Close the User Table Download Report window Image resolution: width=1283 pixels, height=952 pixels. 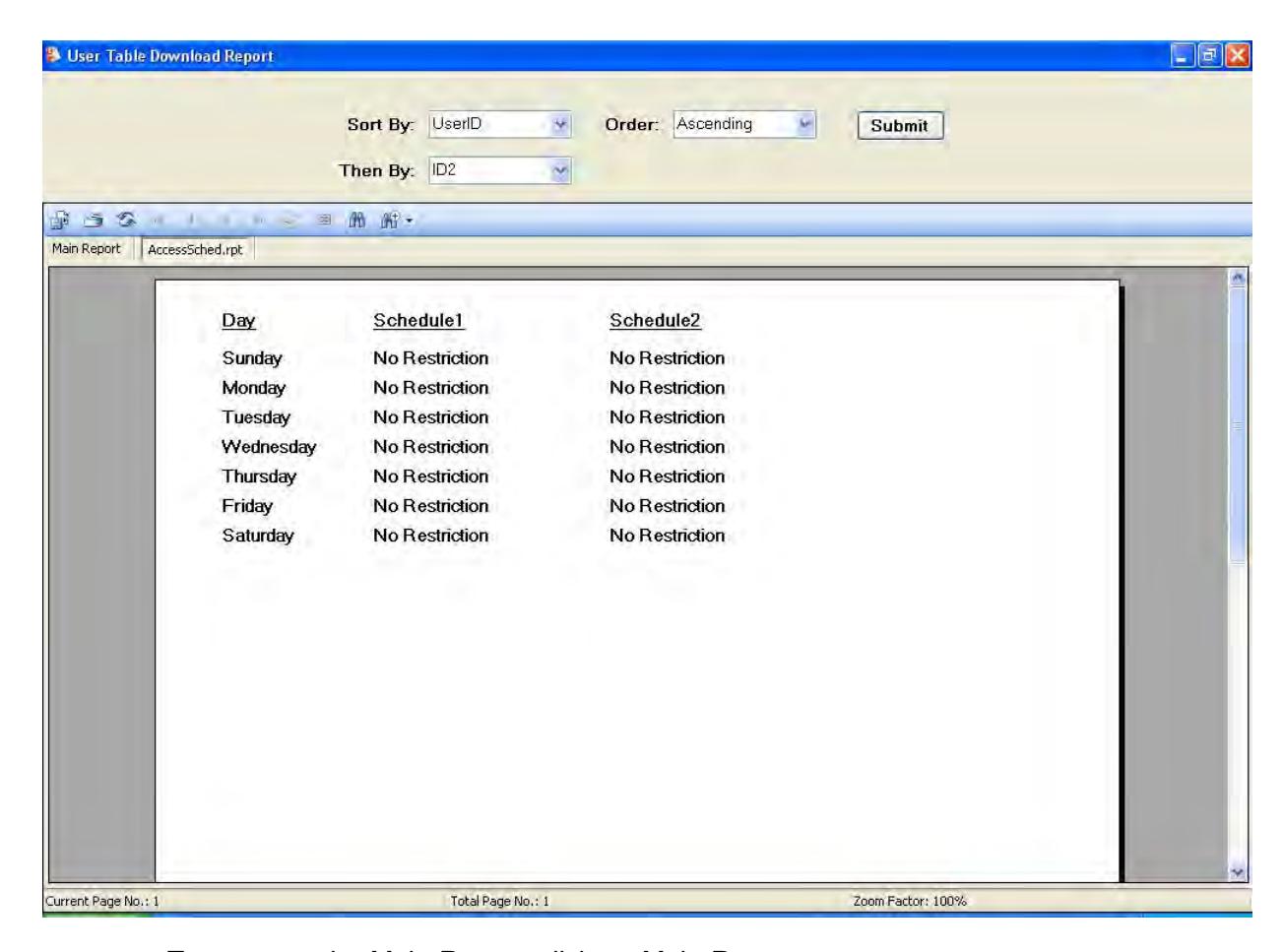[x=1237, y=56]
